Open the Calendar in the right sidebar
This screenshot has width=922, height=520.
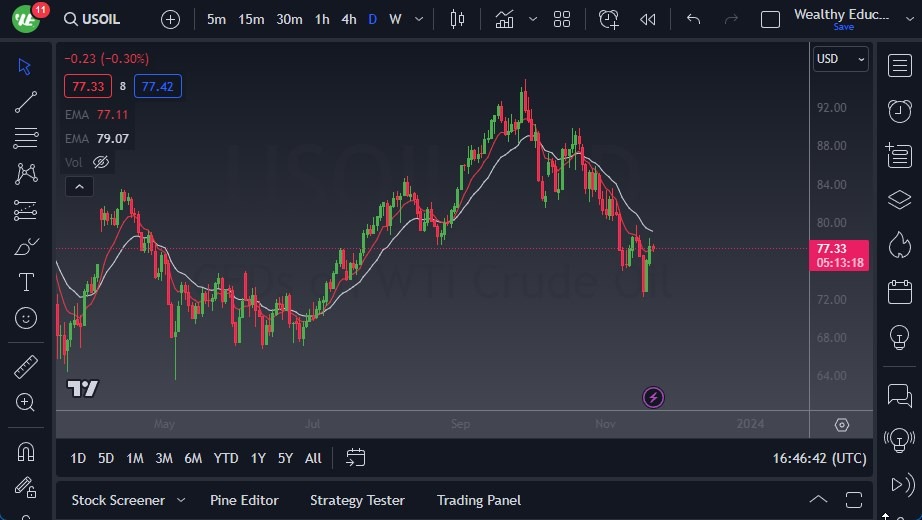pos(899,292)
